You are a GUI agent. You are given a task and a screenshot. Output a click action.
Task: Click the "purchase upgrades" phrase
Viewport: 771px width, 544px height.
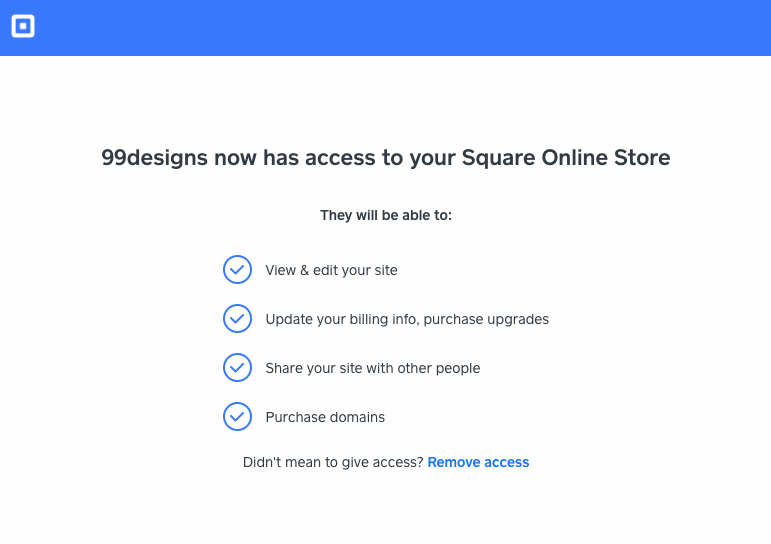point(489,320)
